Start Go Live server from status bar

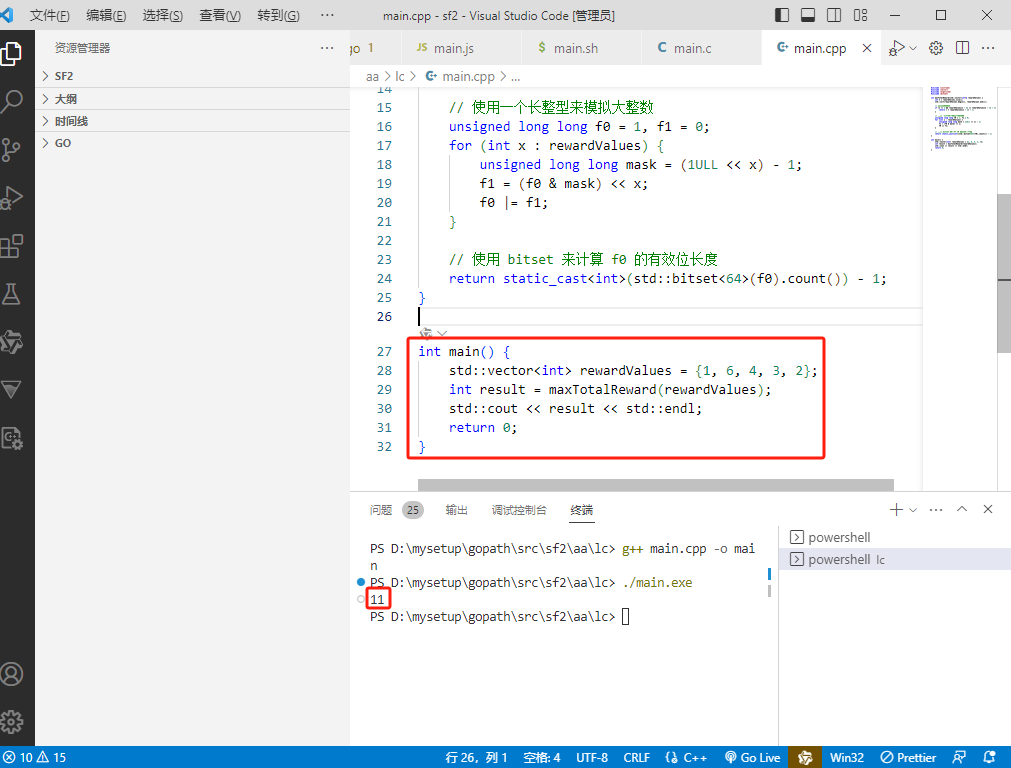point(752,757)
